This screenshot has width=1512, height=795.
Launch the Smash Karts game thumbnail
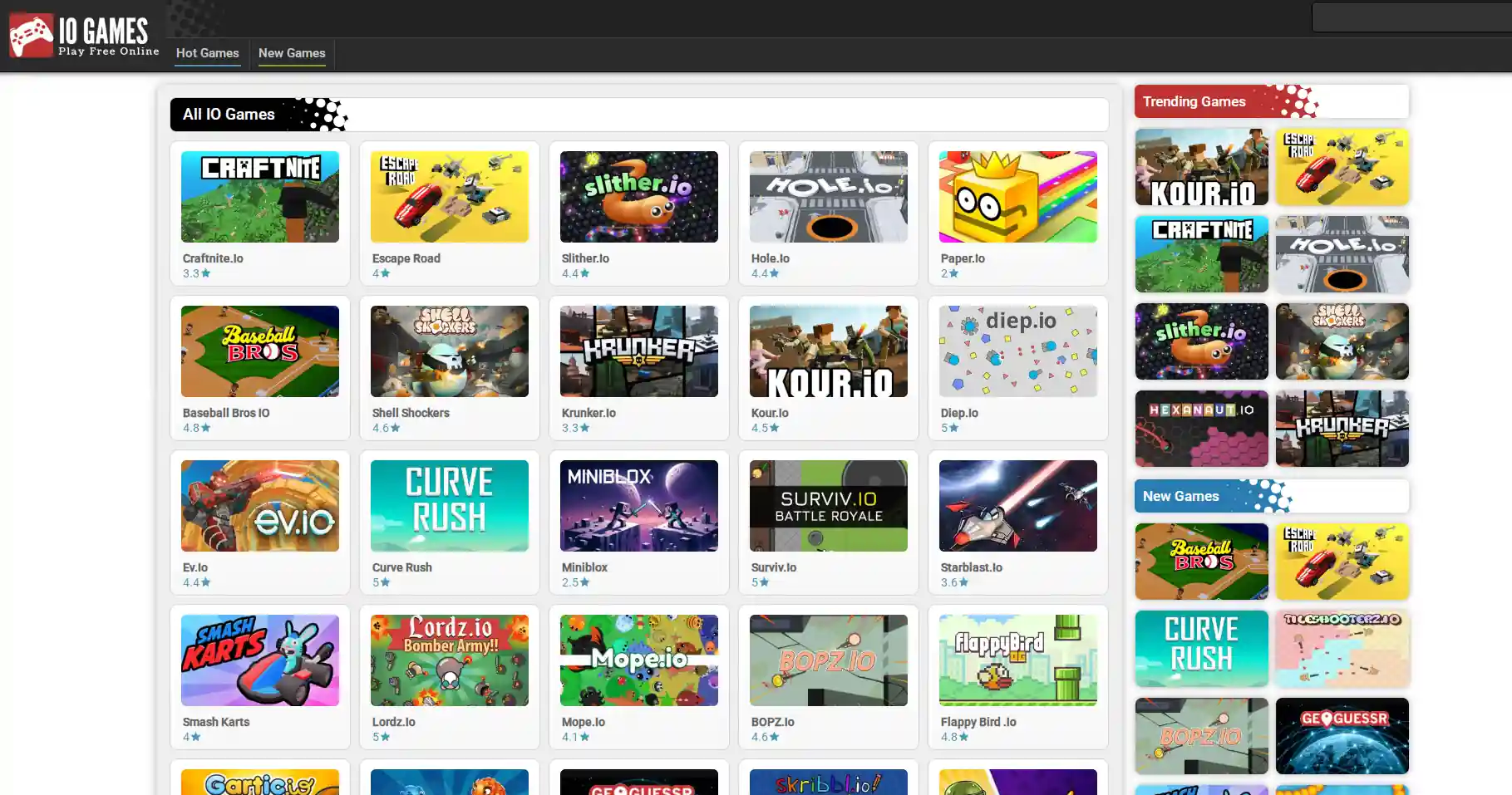pyautogui.click(x=259, y=660)
